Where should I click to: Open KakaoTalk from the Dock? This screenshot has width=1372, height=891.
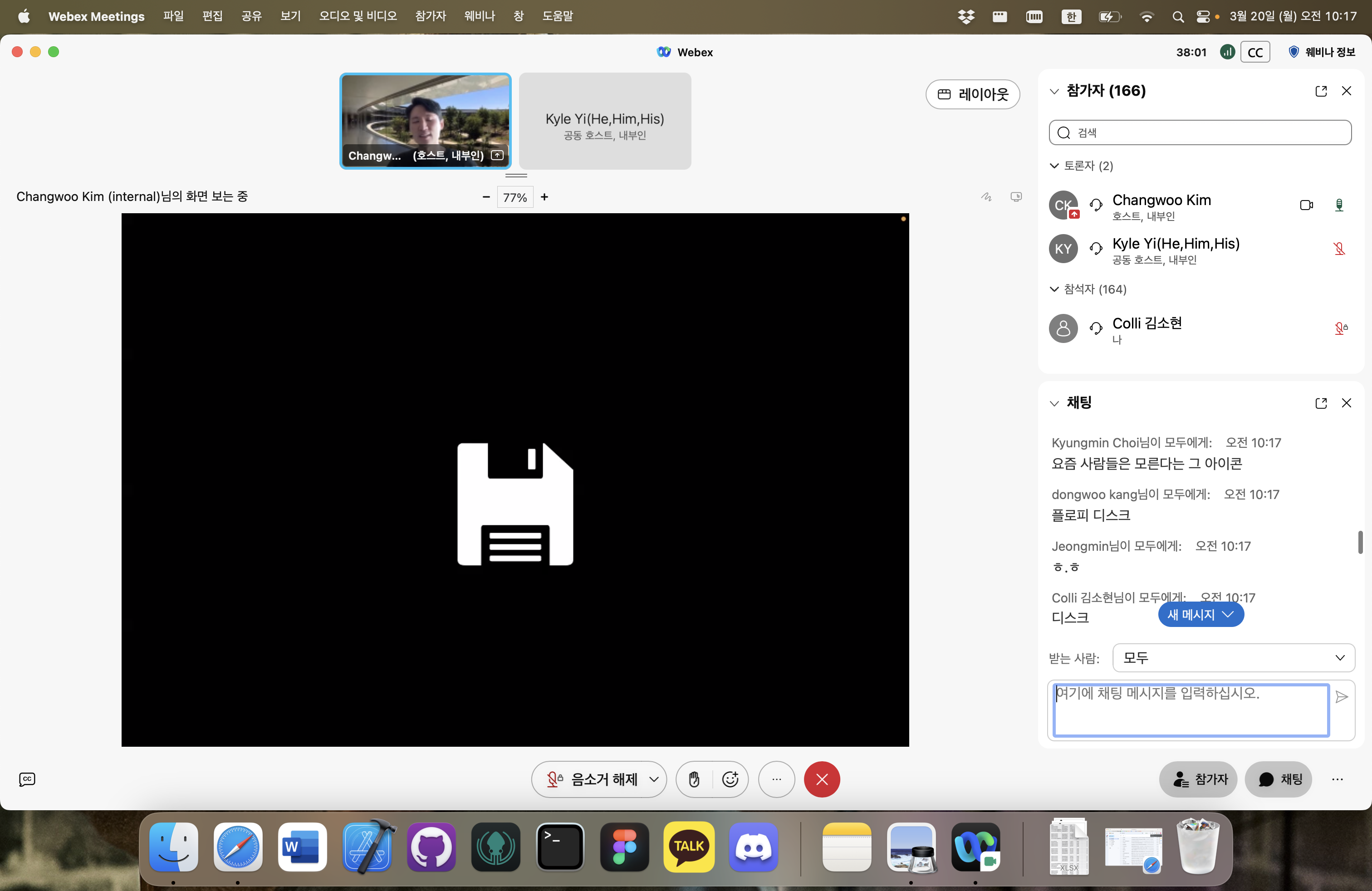click(689, 847)
